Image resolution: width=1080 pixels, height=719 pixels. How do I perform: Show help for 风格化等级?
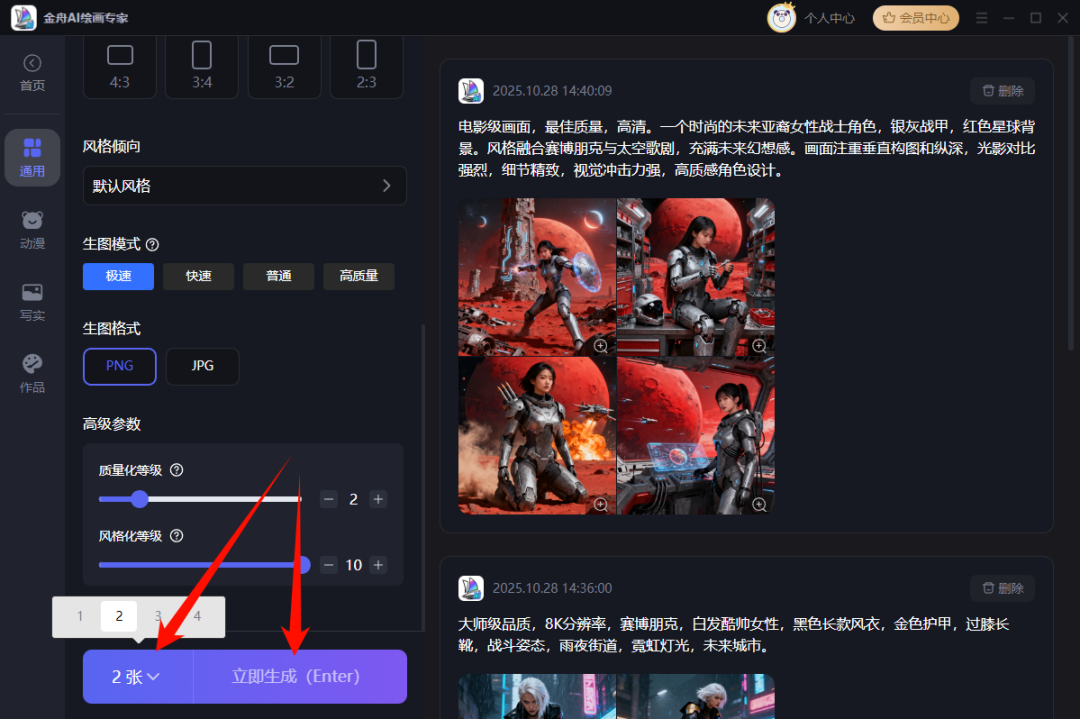click(176, 536)
